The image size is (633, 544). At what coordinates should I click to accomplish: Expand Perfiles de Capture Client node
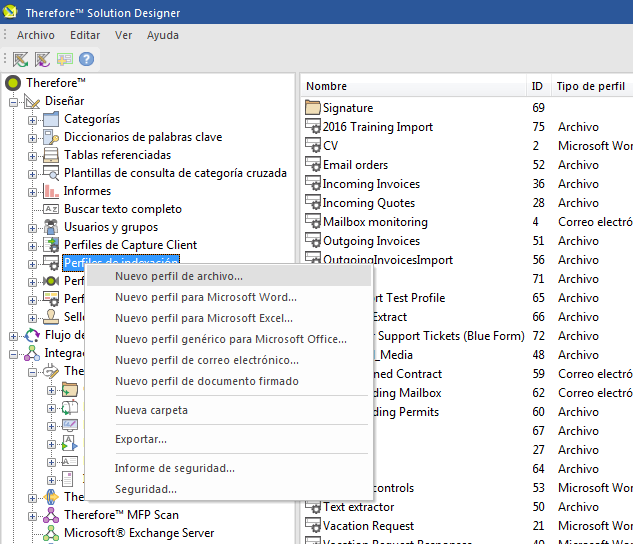[x=32, y=246]
